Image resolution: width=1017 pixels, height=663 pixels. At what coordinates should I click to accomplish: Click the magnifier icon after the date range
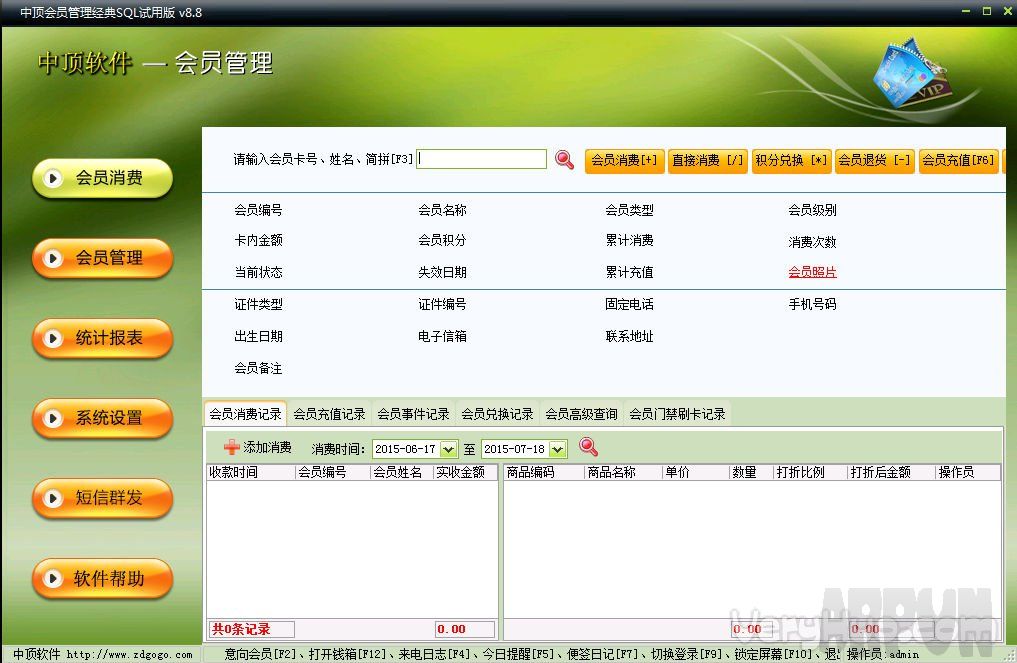[x=588, y=448]
